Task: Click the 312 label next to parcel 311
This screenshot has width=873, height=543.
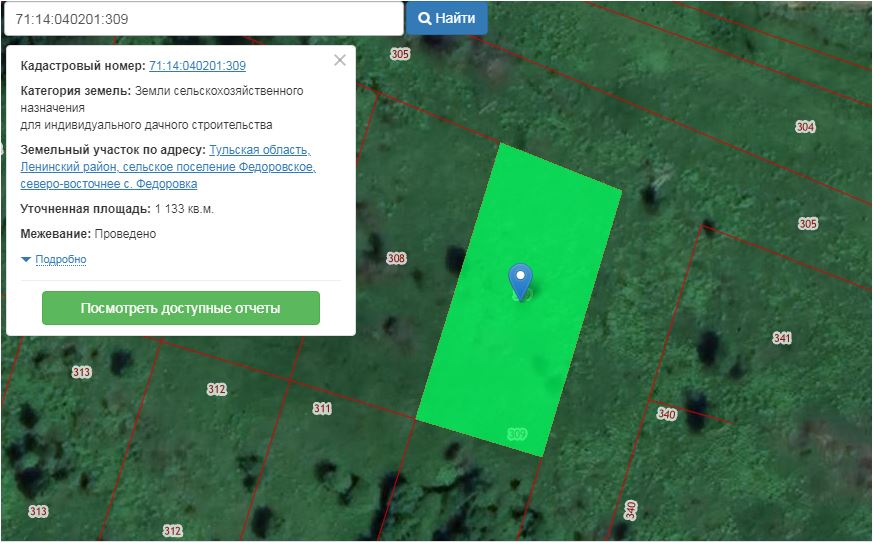Action: 217,389
